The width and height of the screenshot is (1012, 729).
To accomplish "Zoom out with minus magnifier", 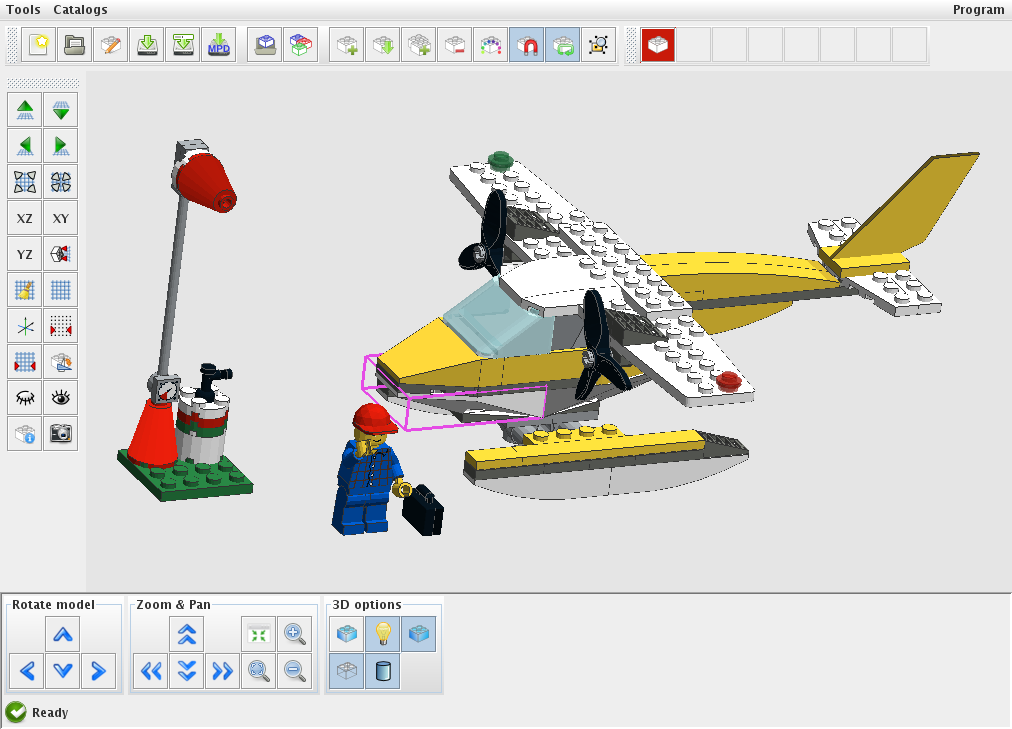I will (294, 671).
